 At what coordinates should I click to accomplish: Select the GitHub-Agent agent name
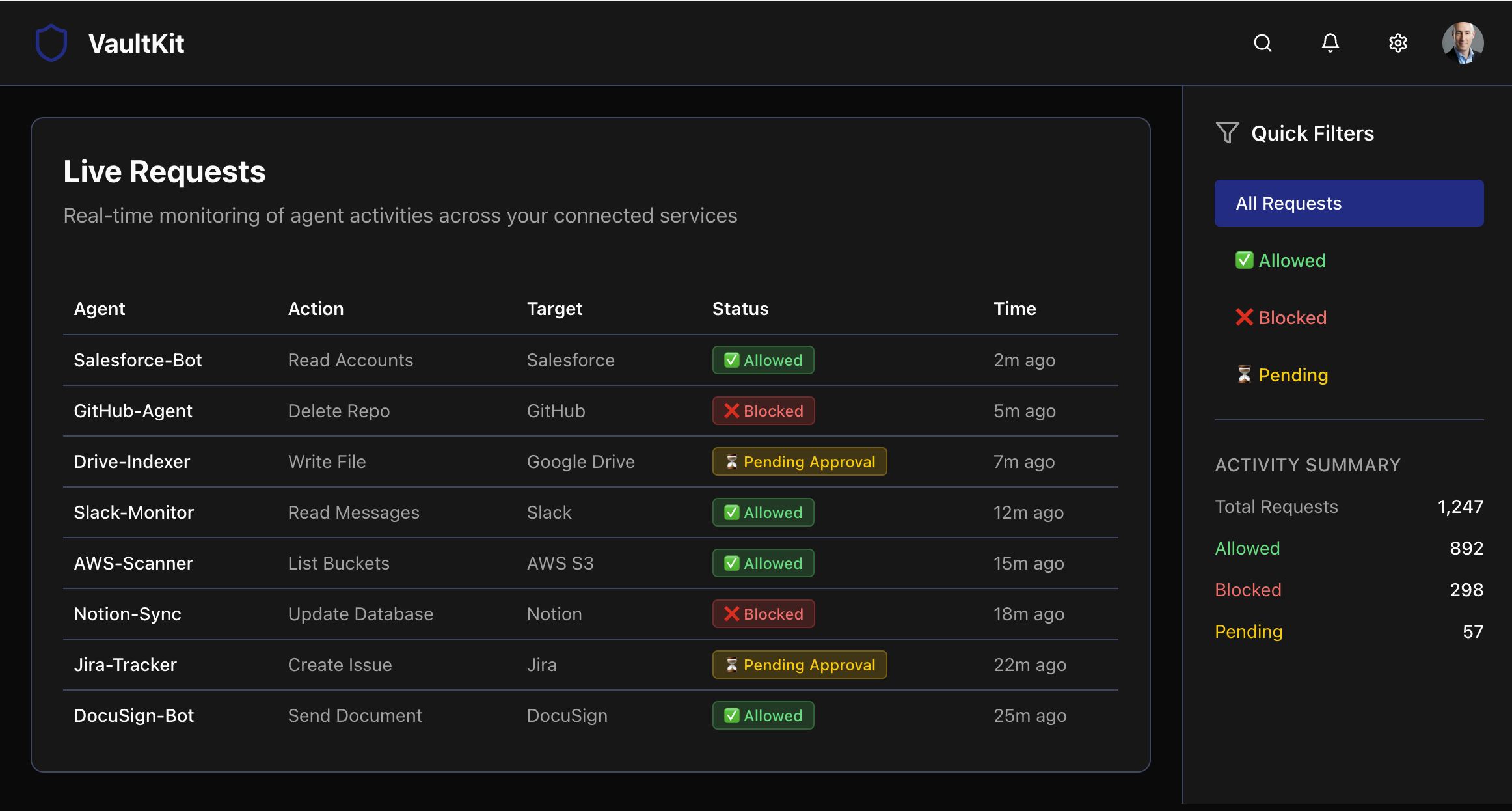coord(133,411)
